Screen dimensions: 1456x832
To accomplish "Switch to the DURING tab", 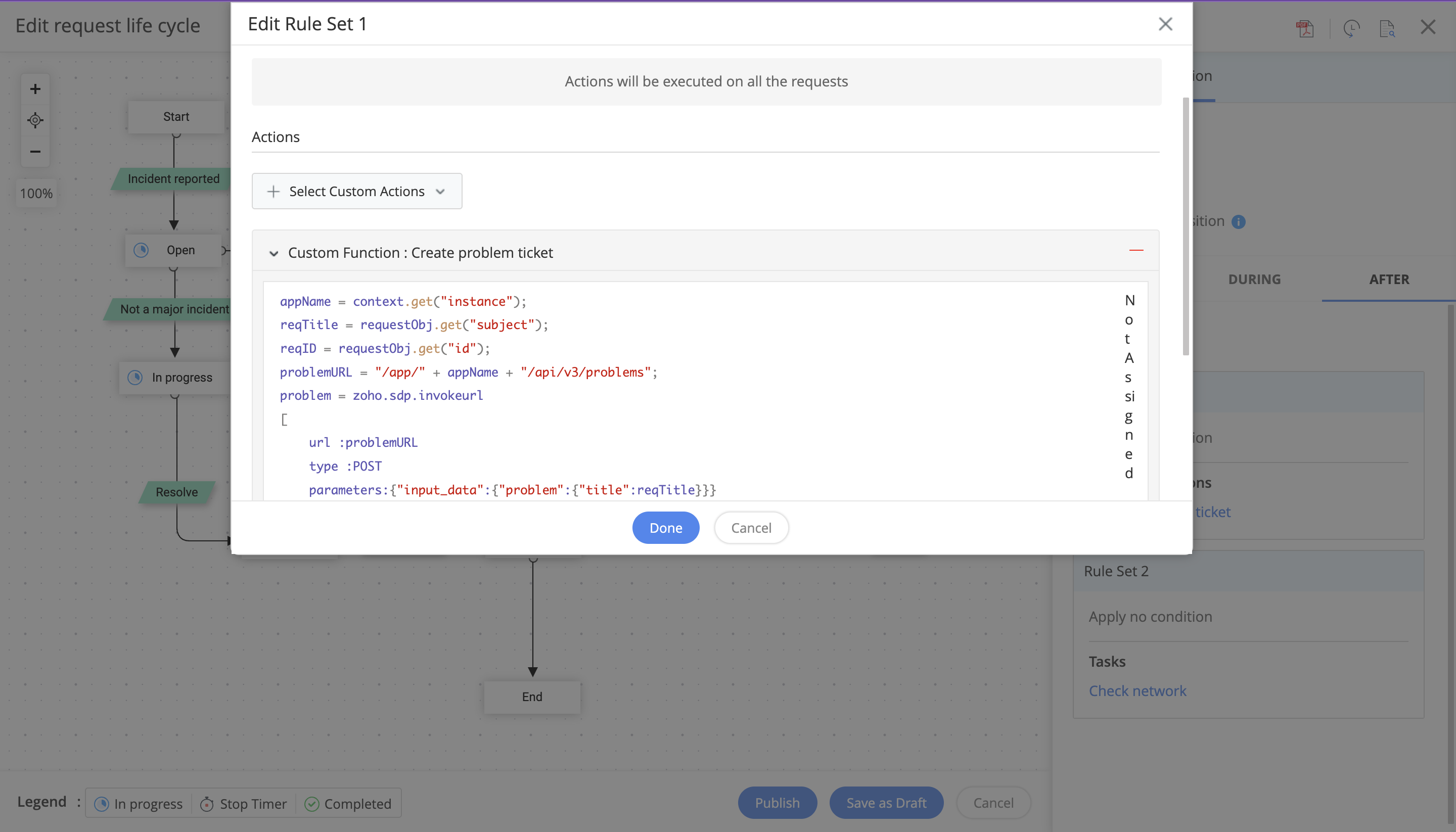I will tap(1254, 280).
